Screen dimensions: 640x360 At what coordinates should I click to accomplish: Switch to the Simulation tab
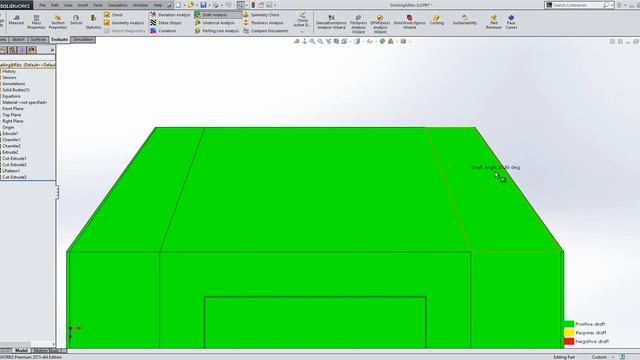[x=83, y=40]
